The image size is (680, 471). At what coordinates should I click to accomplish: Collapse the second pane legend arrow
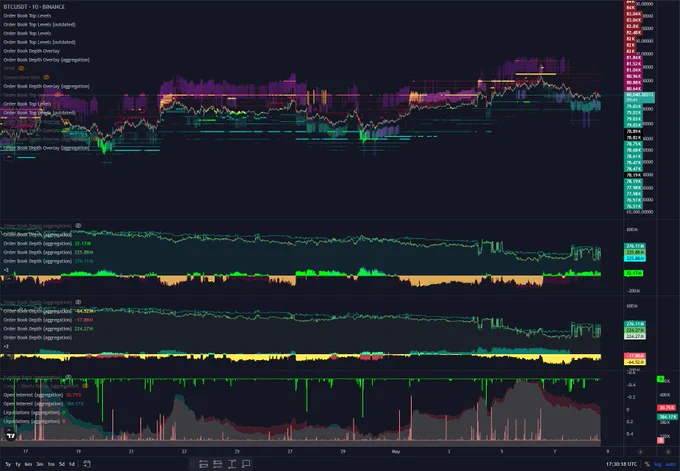(8, 278)
